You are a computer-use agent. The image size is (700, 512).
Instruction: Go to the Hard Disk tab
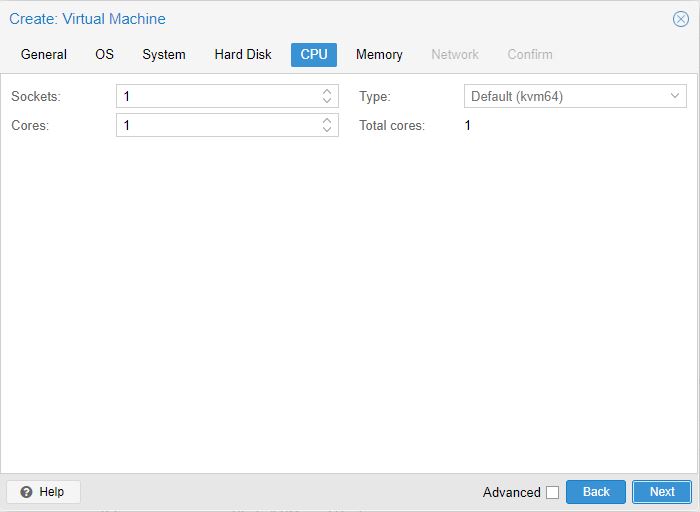point(243,55)
